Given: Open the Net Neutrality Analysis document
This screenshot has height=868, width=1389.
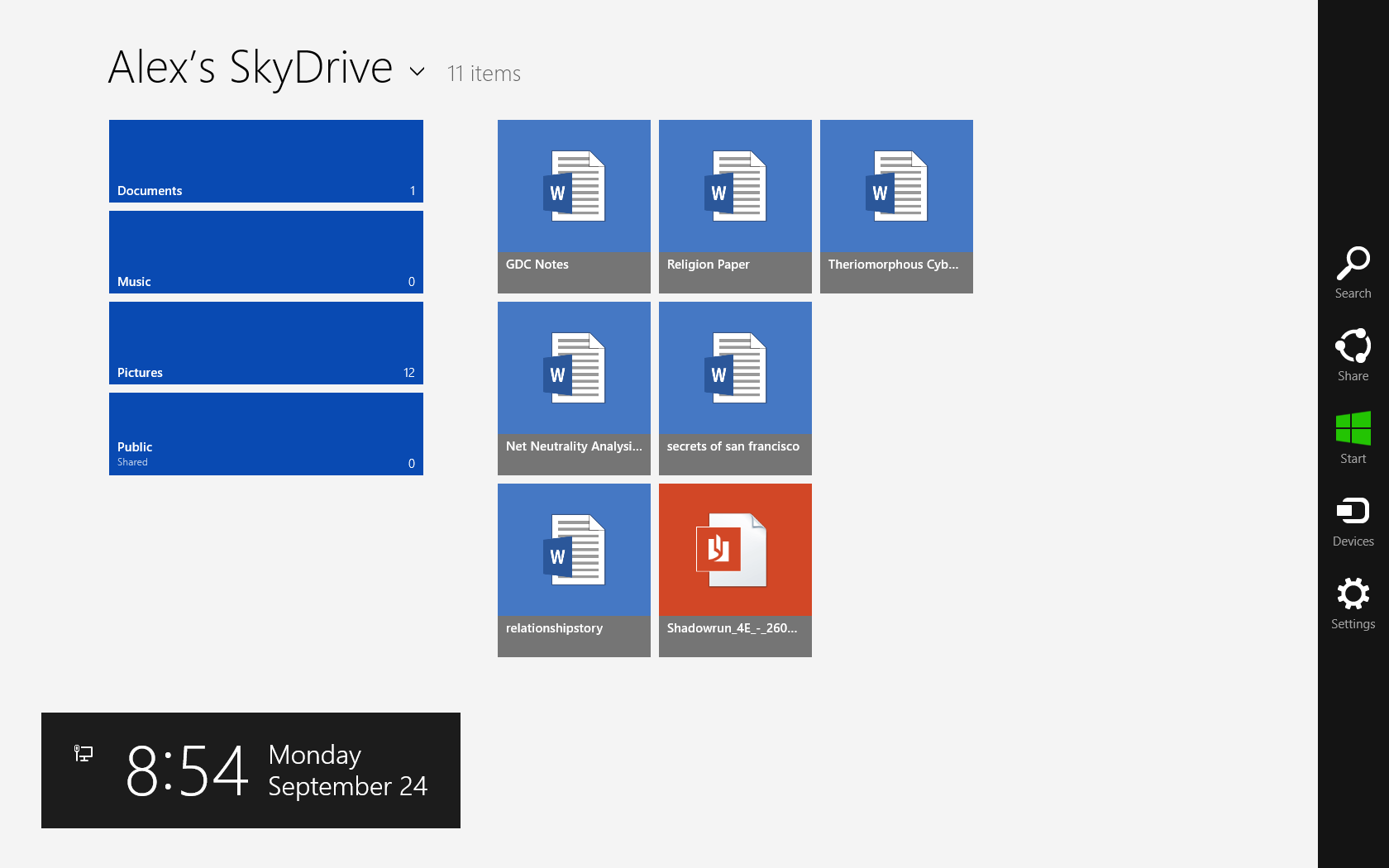Looking at the screenshot, I should (x=574, y=388).
